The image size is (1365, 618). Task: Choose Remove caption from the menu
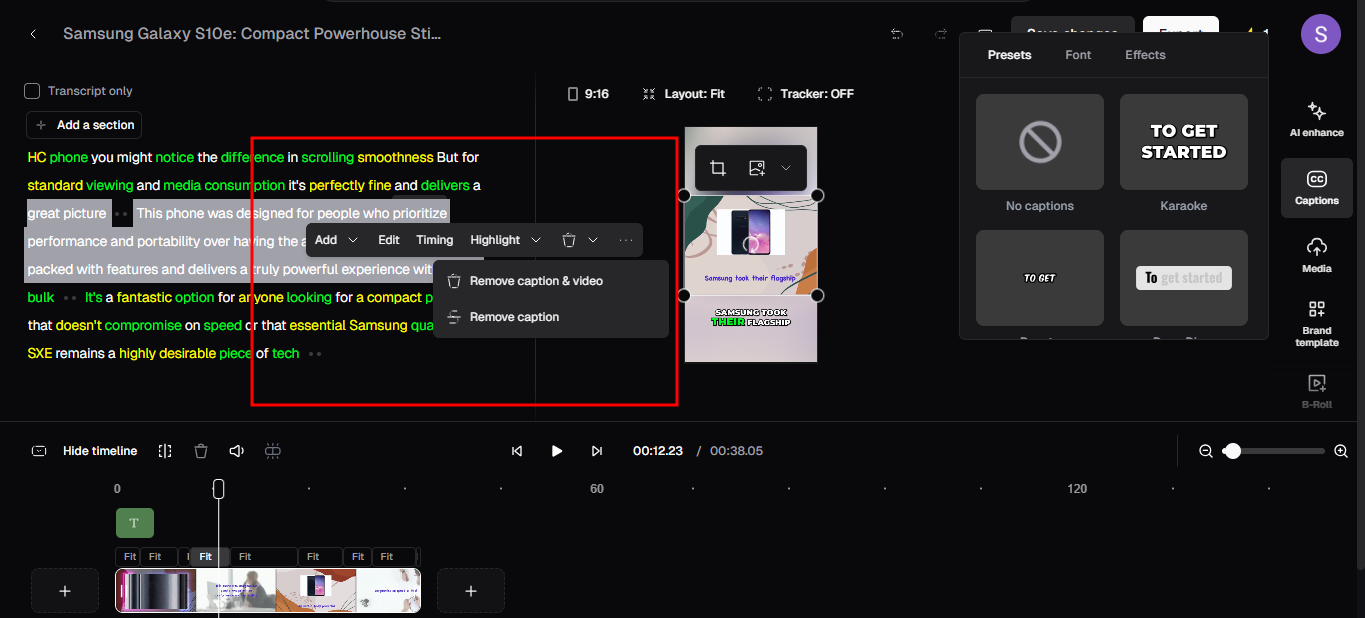[551, 317]
